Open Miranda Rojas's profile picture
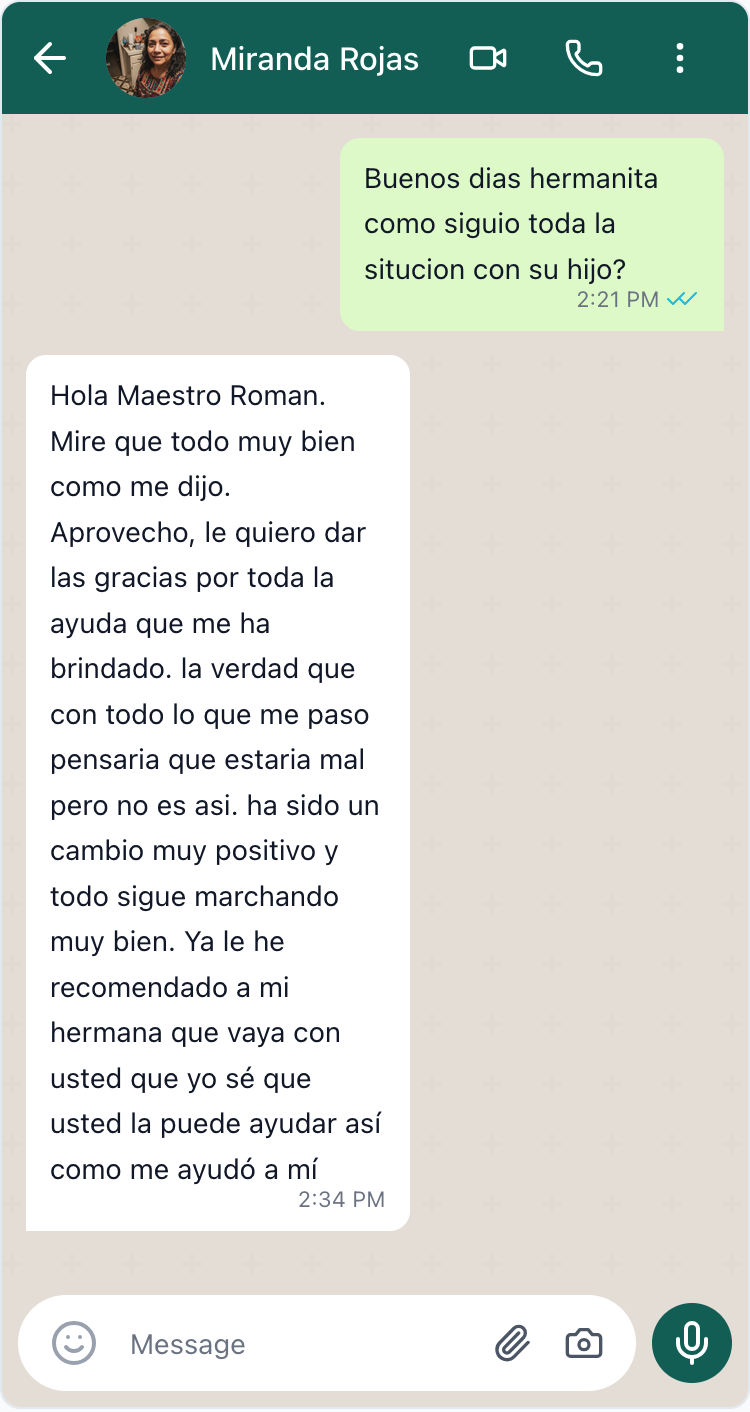Viewport: 750px width, 1412px height. pyautogui.click(x=146, y=59)
